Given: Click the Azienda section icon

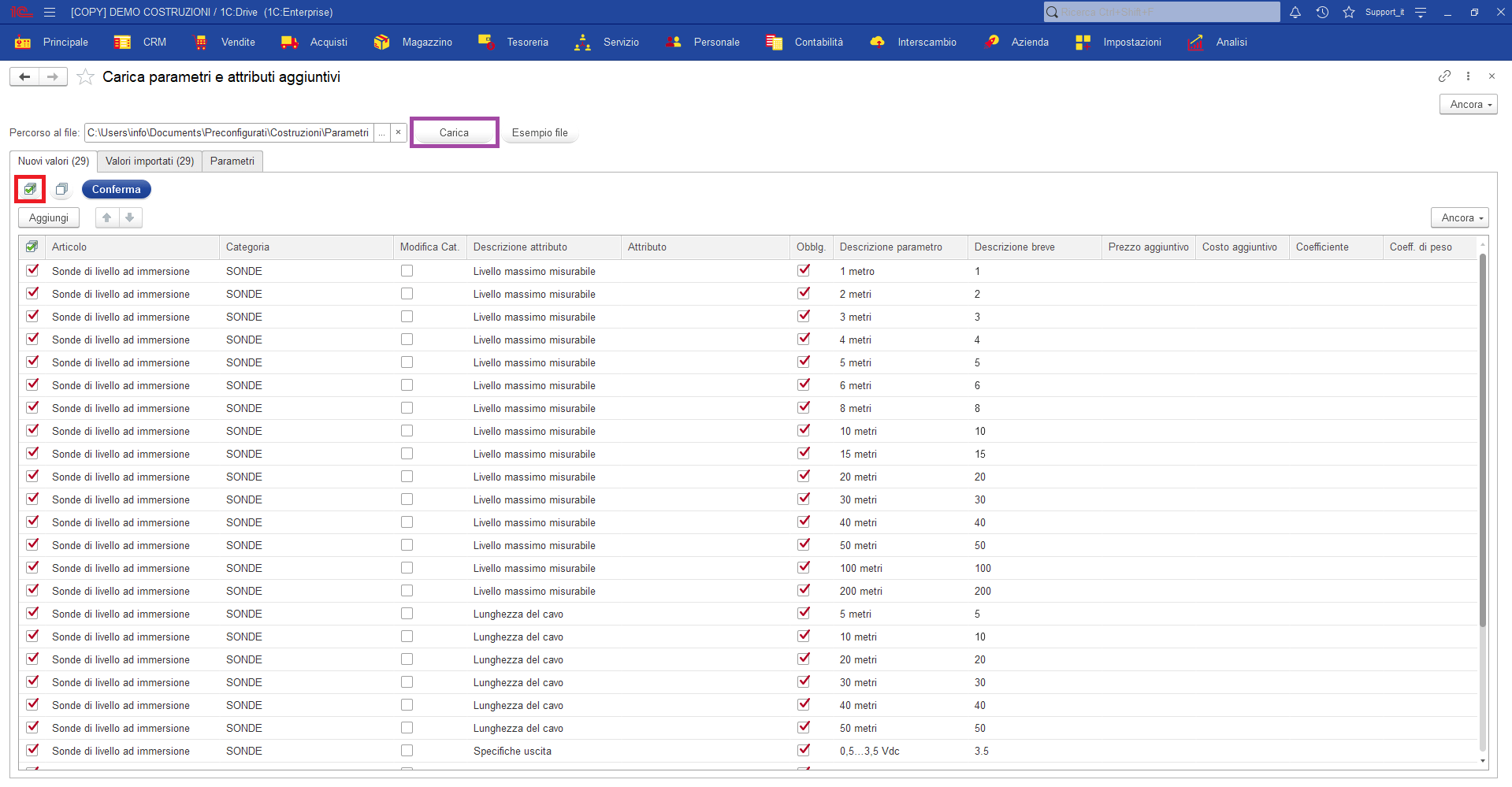Looking at the screenshot, I should [991, 43].
